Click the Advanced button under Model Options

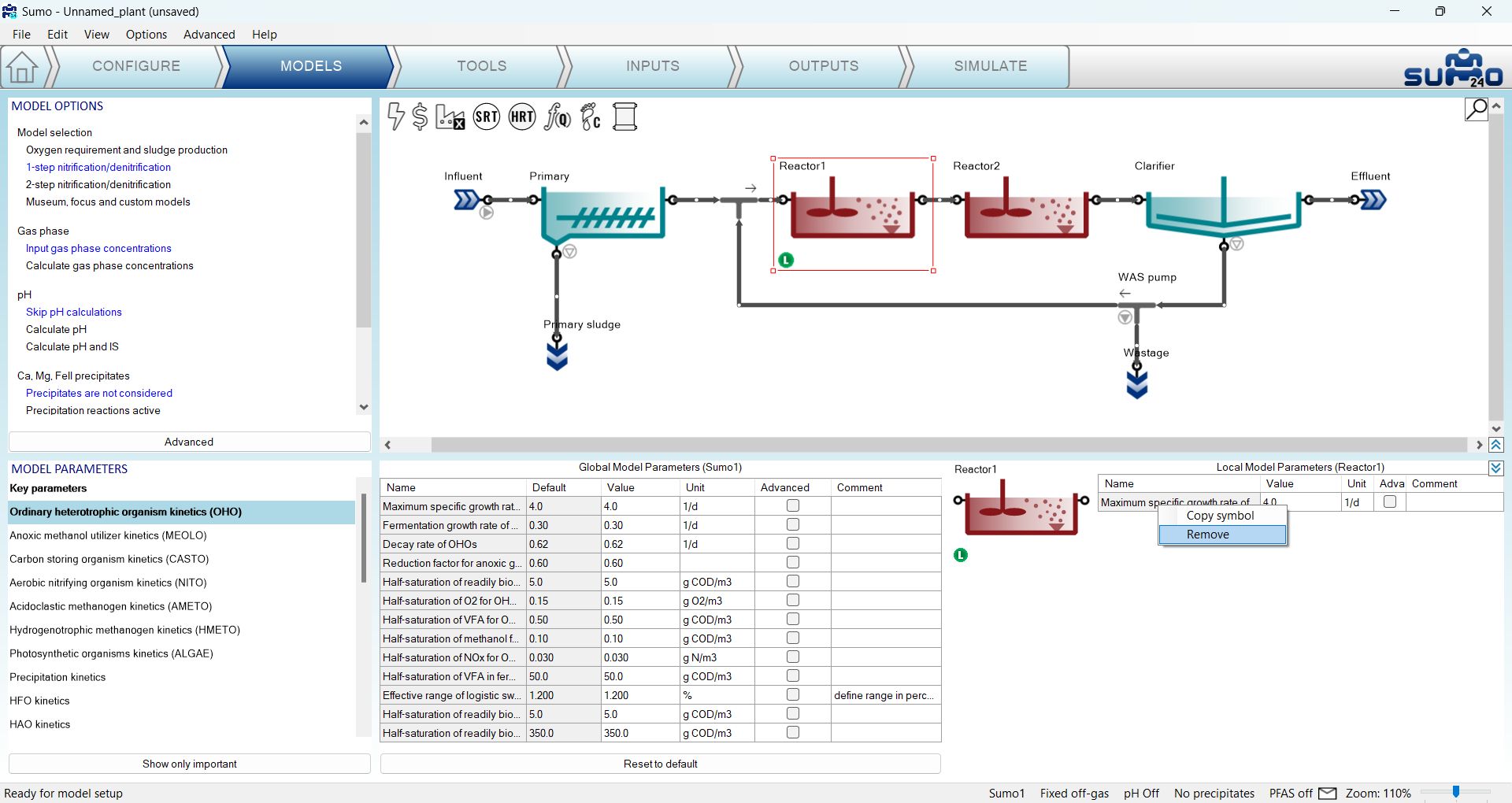189,442
